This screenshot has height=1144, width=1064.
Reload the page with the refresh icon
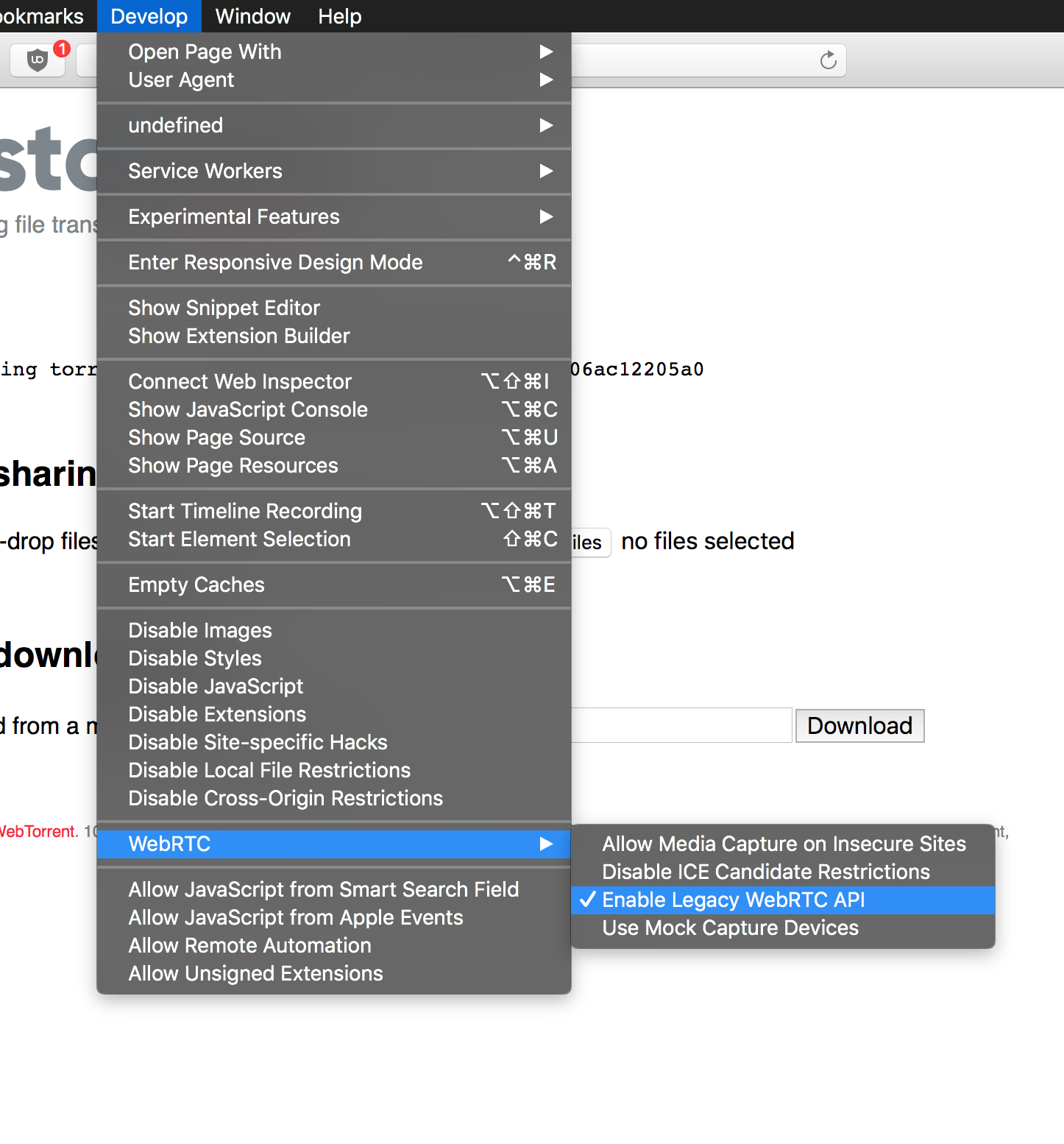pyautogui.click(x=828, y=60)
